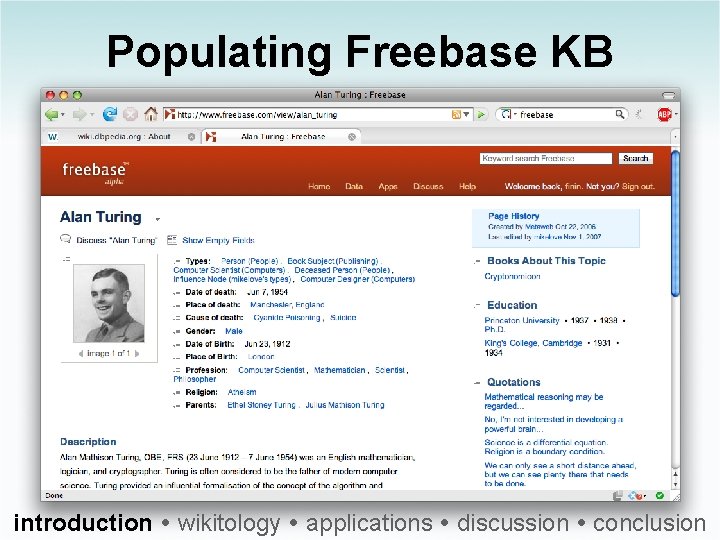Click the freebase alpha logo
The width and height of the screenshot is (720, 540).
point(96,173)
